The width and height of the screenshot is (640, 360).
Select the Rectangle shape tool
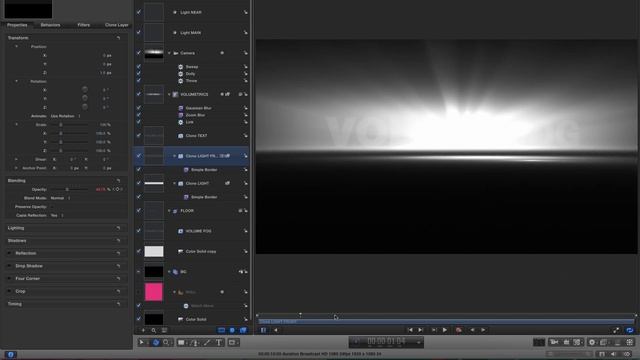(x=181, y=342)
